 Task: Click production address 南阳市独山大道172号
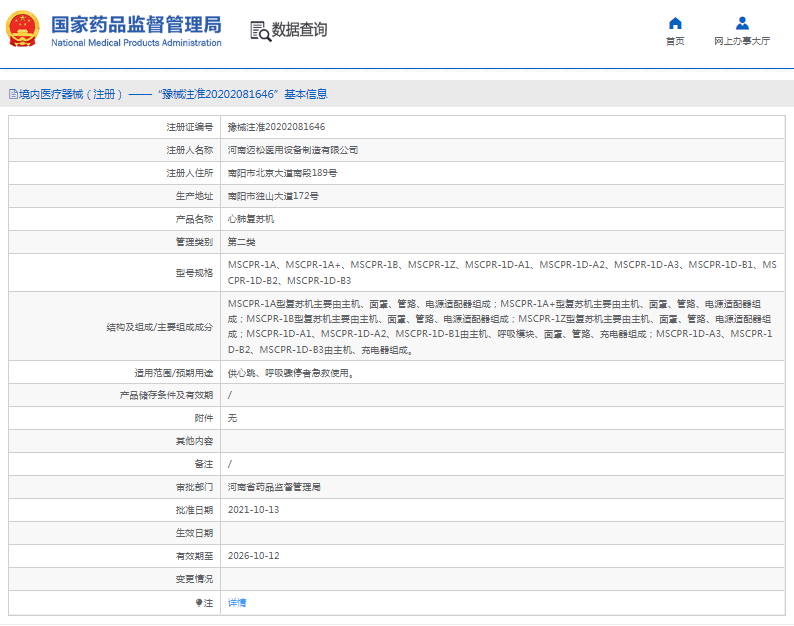pos(273,196)
